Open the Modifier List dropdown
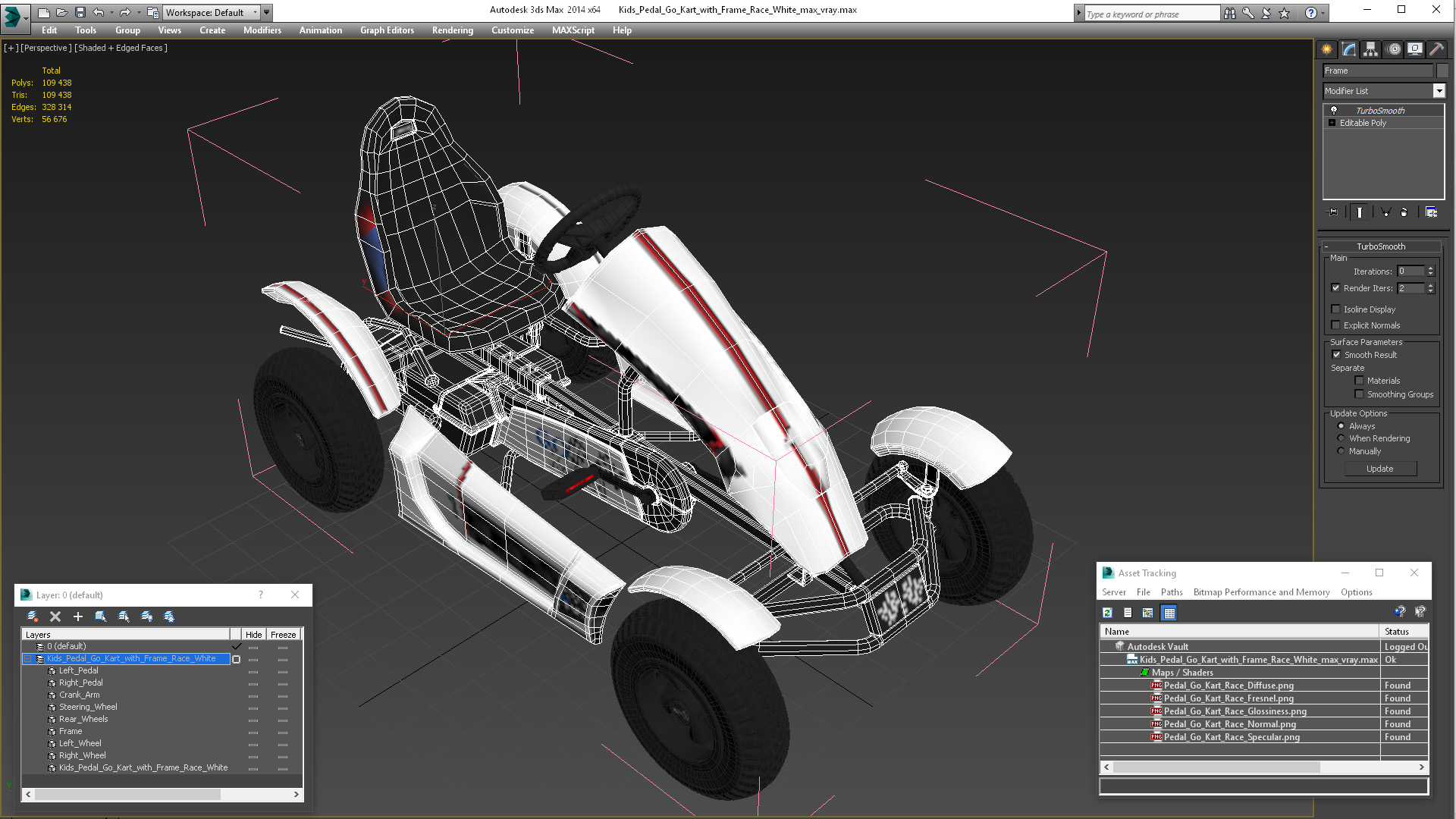Screen dimensions: 1456x819 [x=1439, y=91]
